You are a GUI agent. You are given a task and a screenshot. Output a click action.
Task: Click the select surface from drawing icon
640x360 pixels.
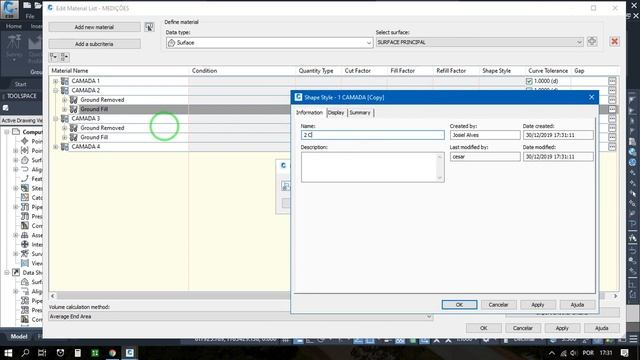(x=592, y=41)
